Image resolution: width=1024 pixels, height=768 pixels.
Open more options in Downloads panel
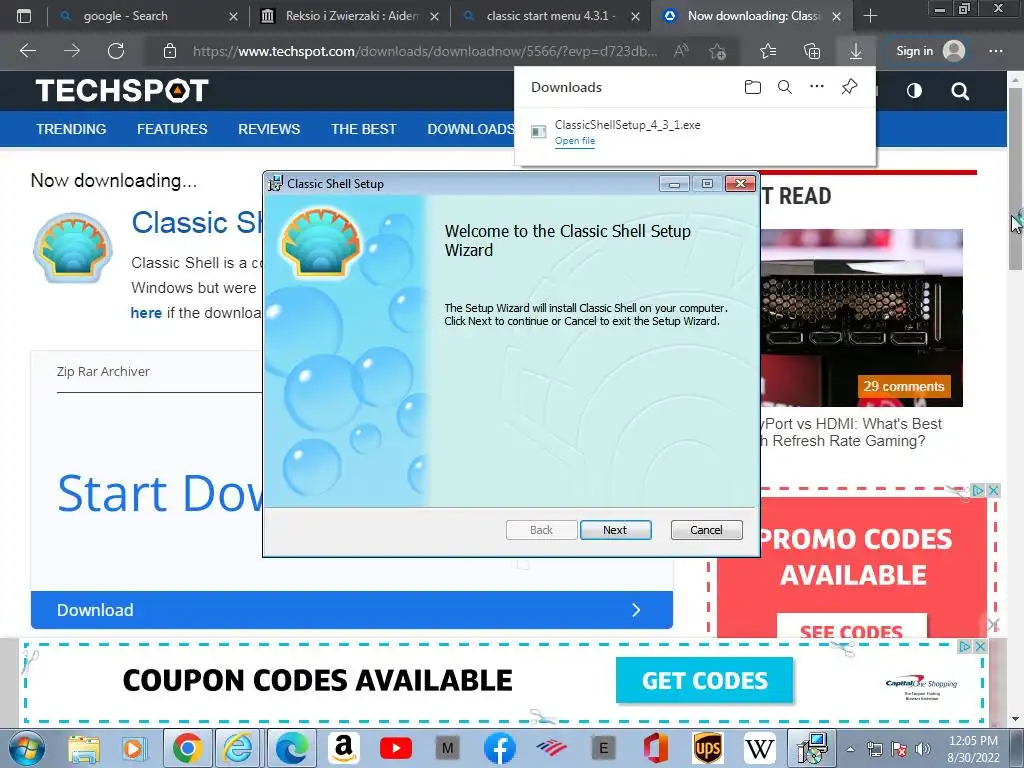point(816,86)
